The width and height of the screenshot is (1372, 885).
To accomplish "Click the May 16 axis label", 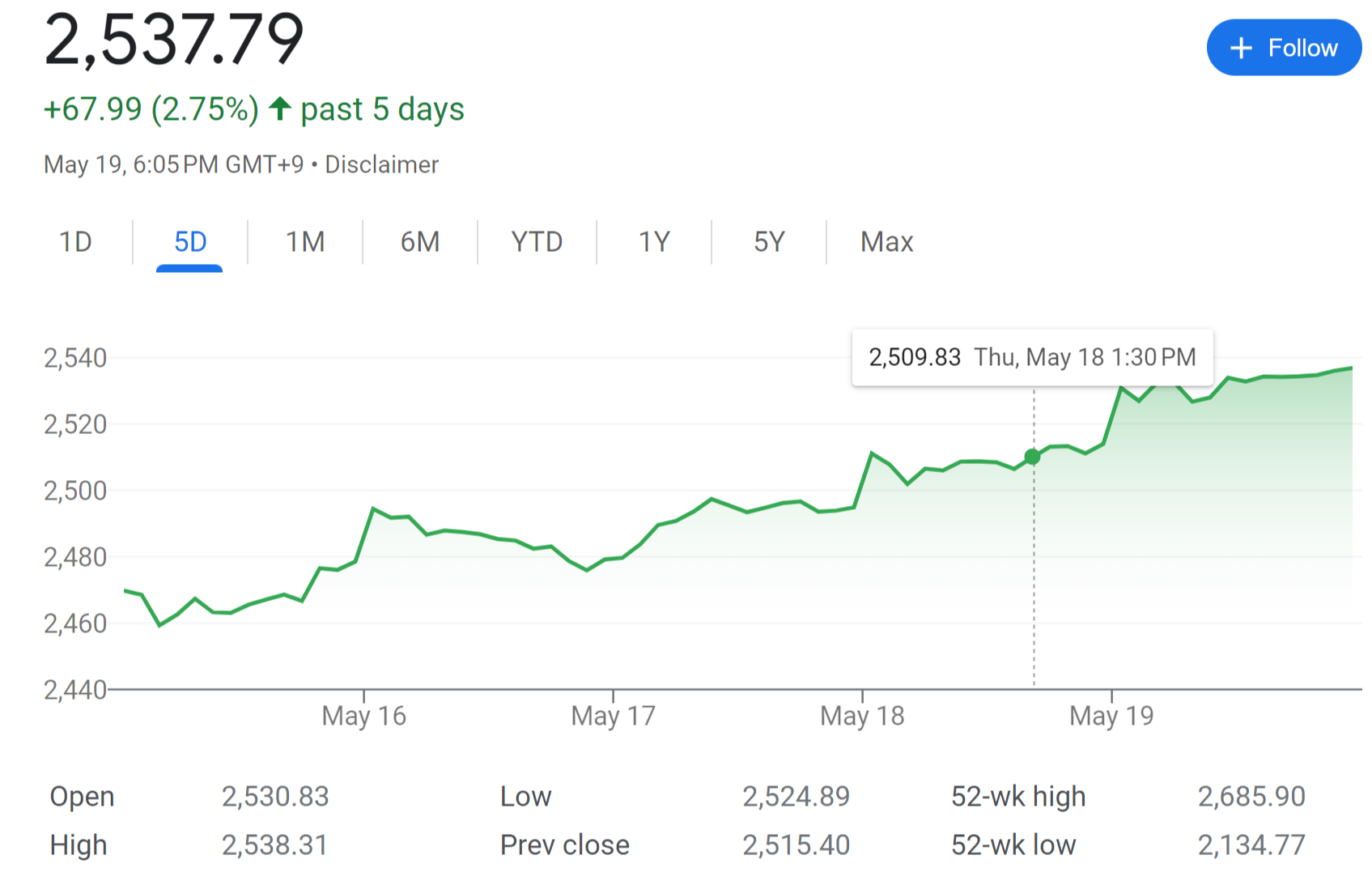I will click(x=363, y=716).
